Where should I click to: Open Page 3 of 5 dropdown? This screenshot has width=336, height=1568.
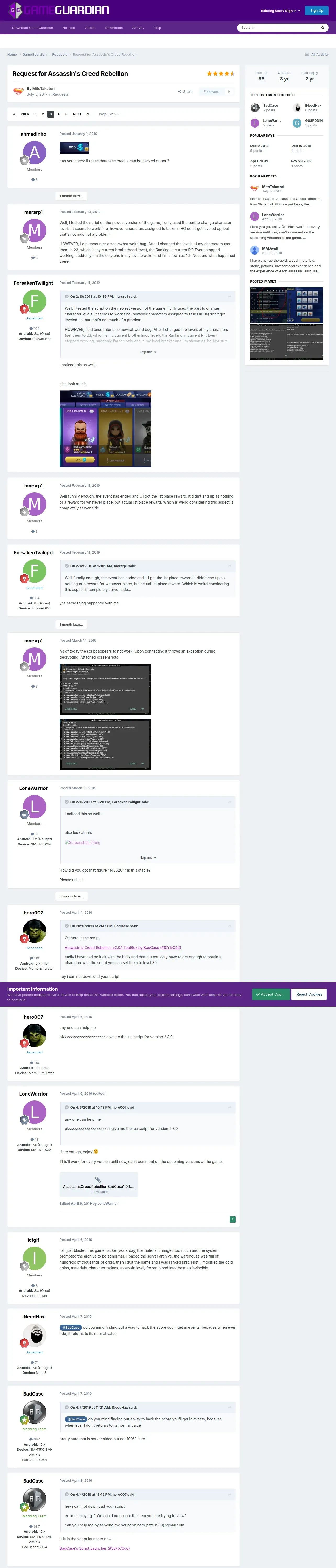click(x=109, y=114)
